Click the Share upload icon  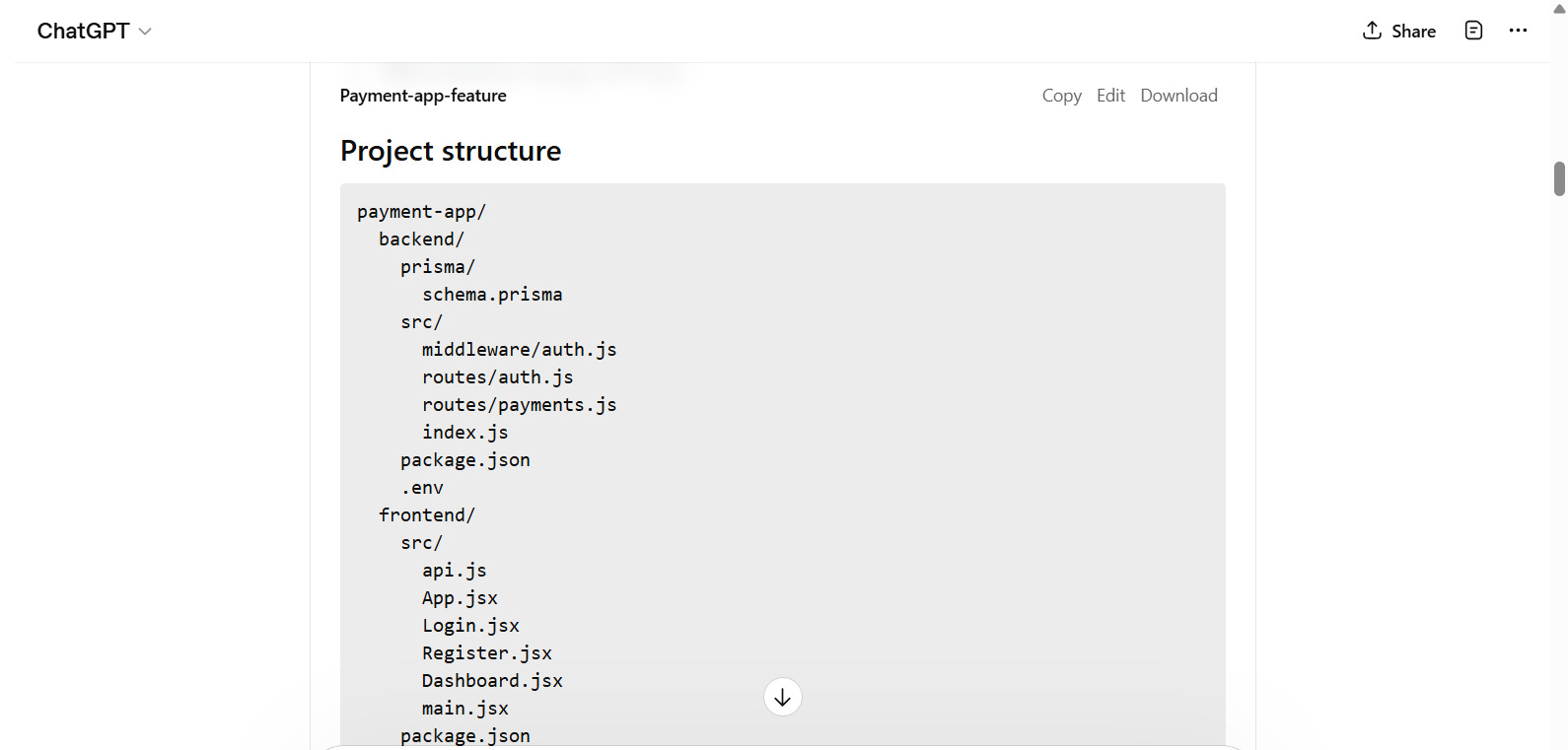[x=1372, y=31]
